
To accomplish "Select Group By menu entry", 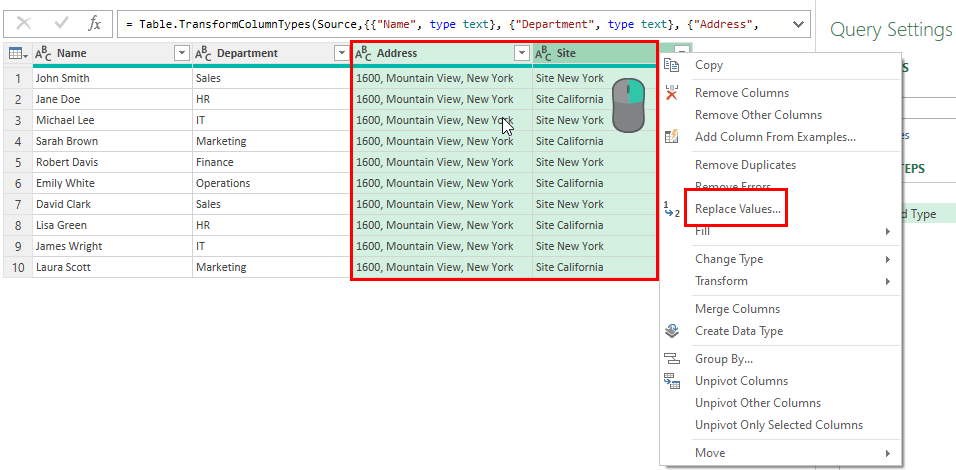I will (724, 359).
